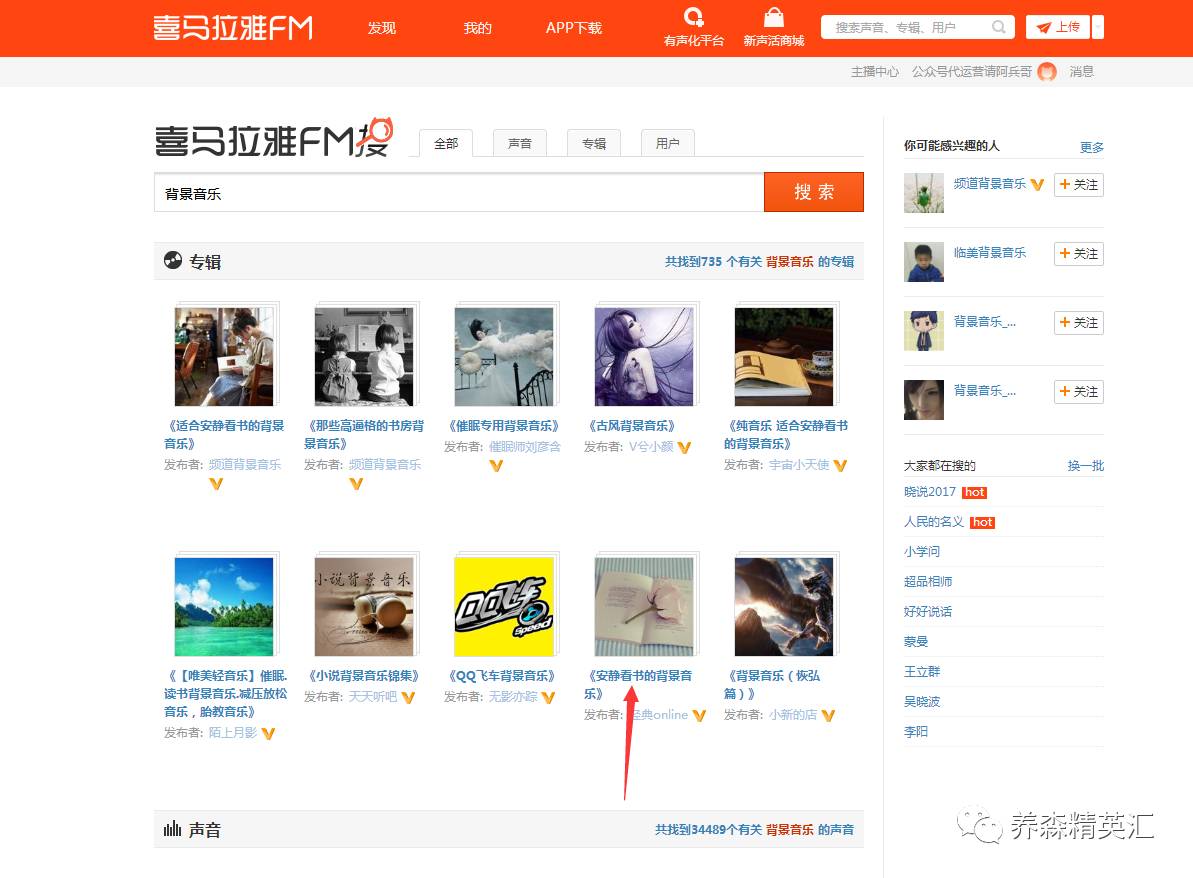Open avatar of 临美背景音乐 in sidebar
Image resolution: width=1193 pixels, height=878 pixels.
[924, 262]
